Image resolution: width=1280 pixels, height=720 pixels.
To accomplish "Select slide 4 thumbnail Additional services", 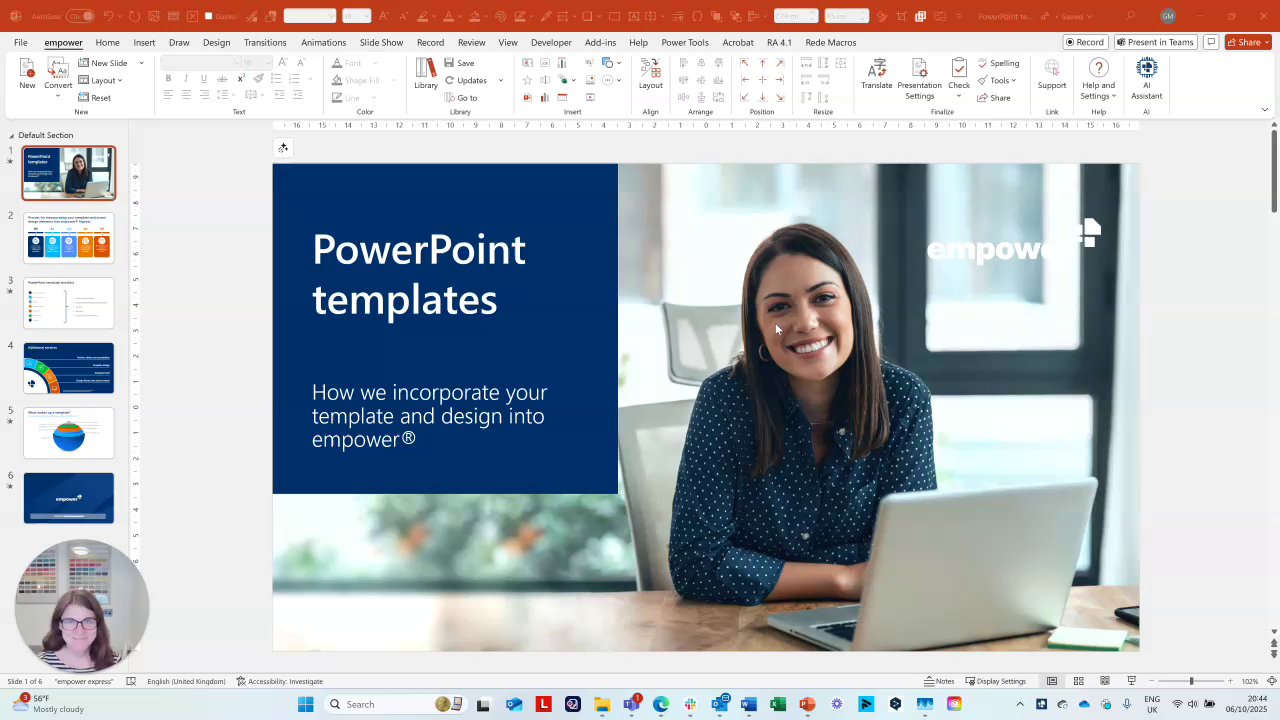I will [x=69, y=368].
